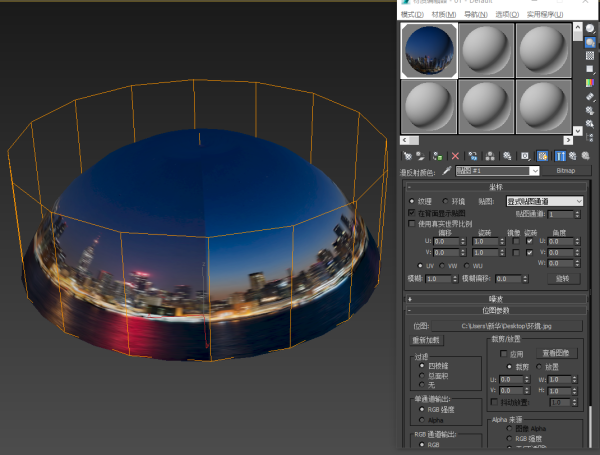The height and width of the screenshot is (455, 600).
Task: Select Alpha mono channel output radio
Action: [x=422, y=420]
